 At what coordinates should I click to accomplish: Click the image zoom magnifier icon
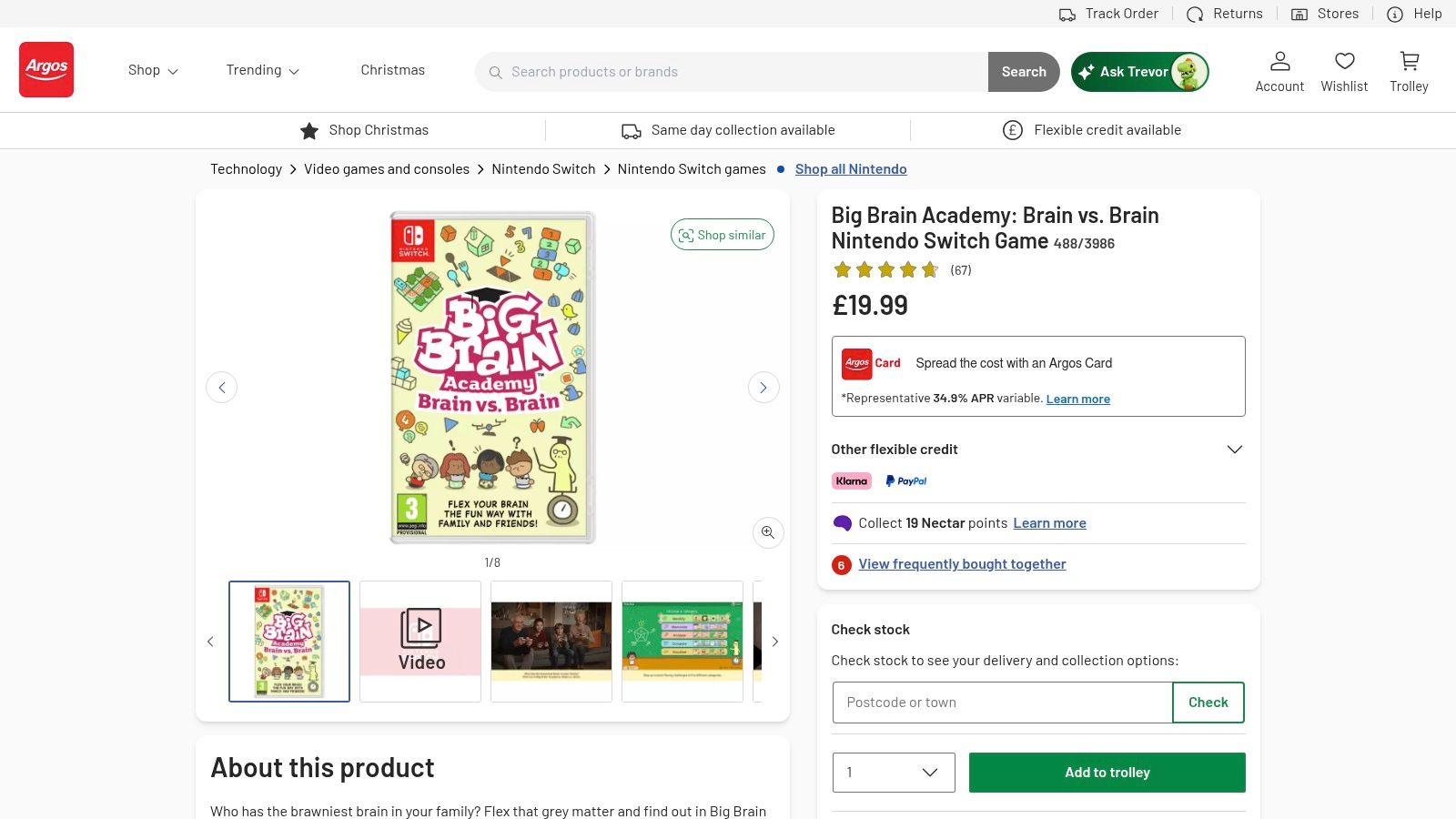(x=767, y=532)
